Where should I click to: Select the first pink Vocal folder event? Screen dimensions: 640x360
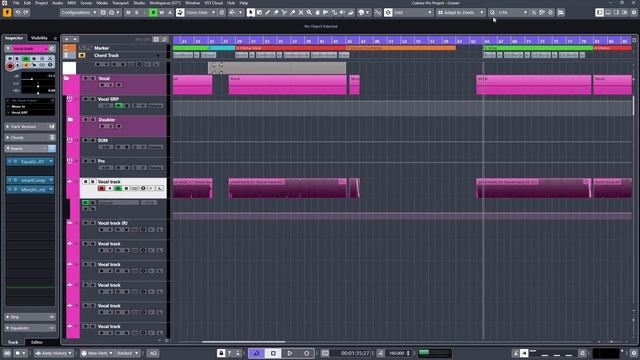[x=192, y=85]
